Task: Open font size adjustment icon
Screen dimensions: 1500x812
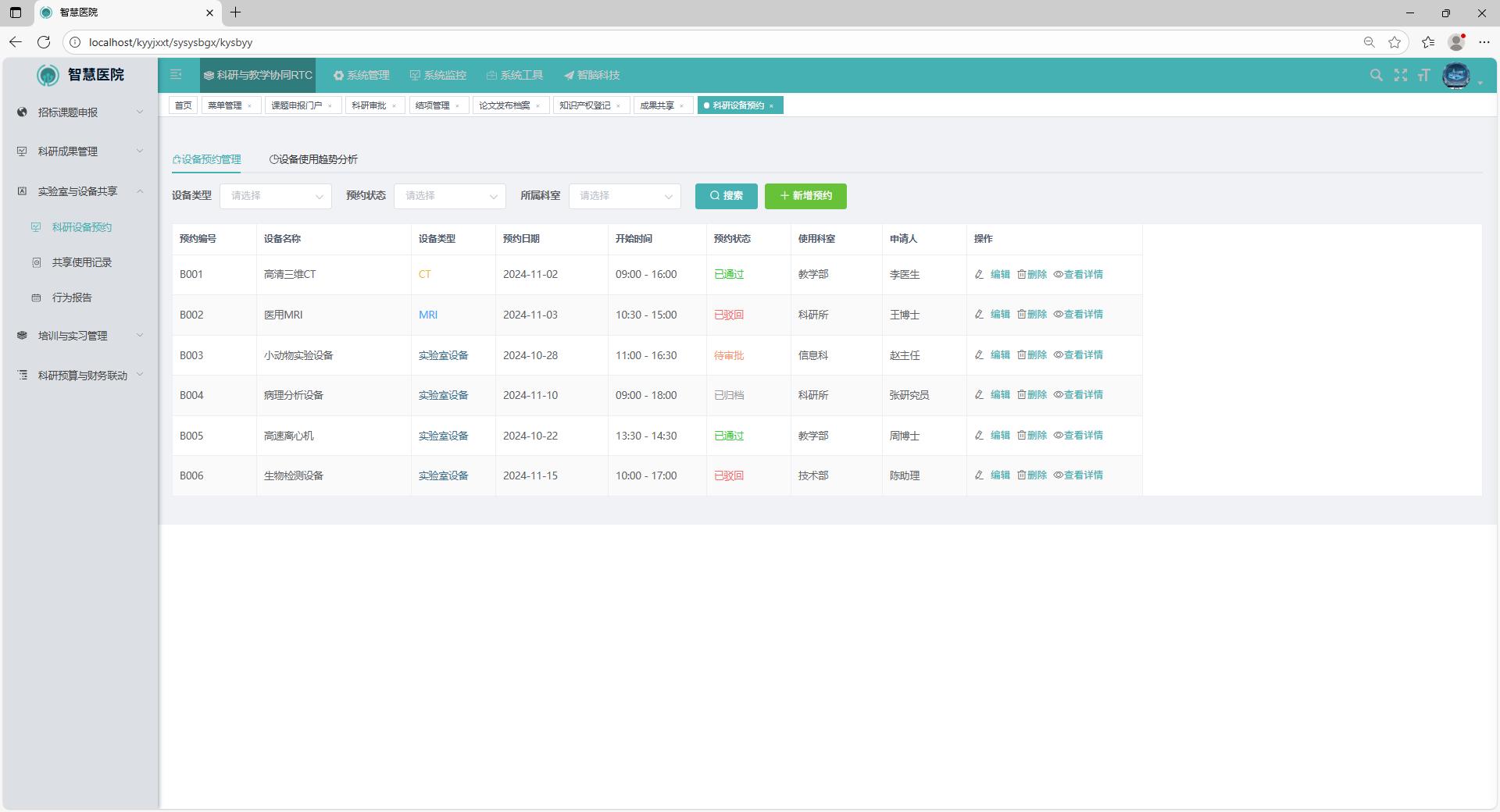Action: [x=1423, y=75]
